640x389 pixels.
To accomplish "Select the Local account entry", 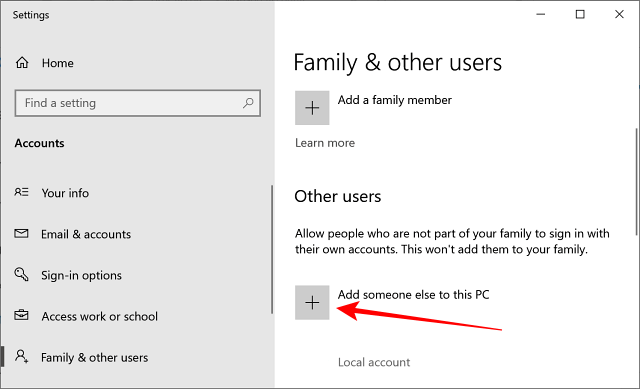I will tap(374, 362).
